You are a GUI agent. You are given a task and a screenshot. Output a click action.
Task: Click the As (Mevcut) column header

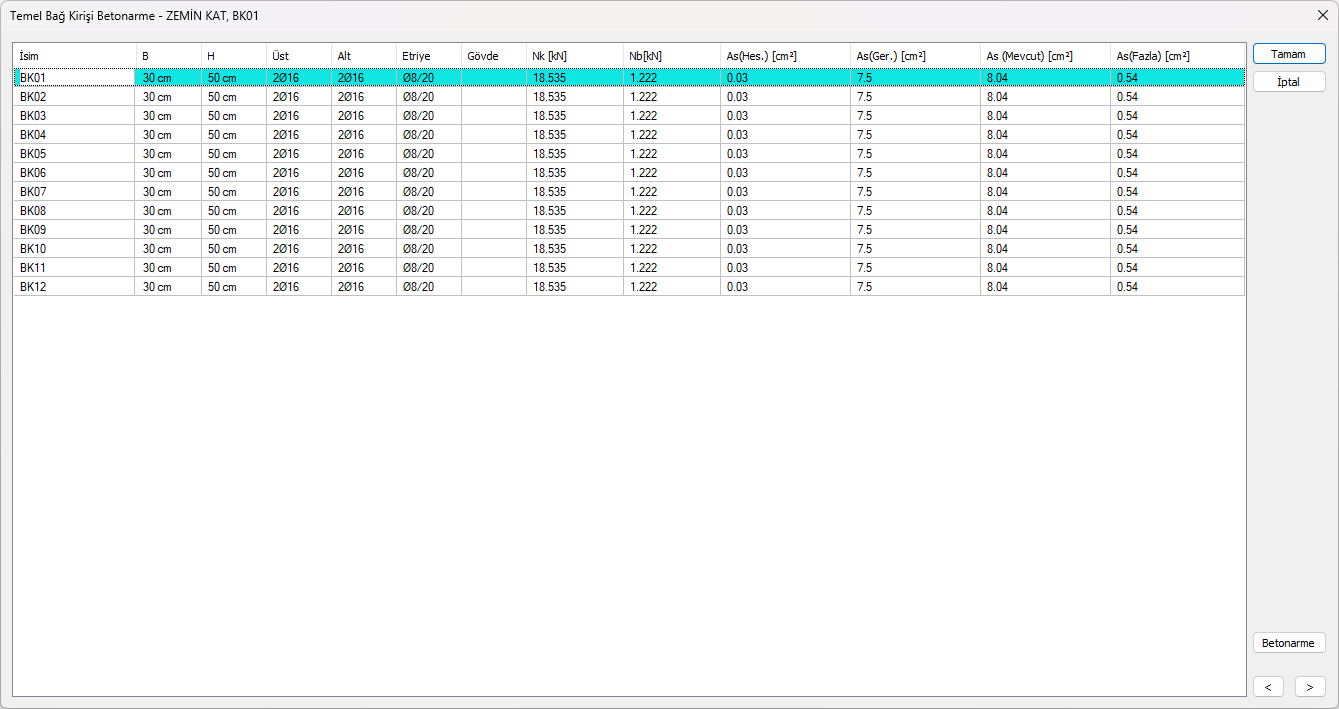[1044, 56]
